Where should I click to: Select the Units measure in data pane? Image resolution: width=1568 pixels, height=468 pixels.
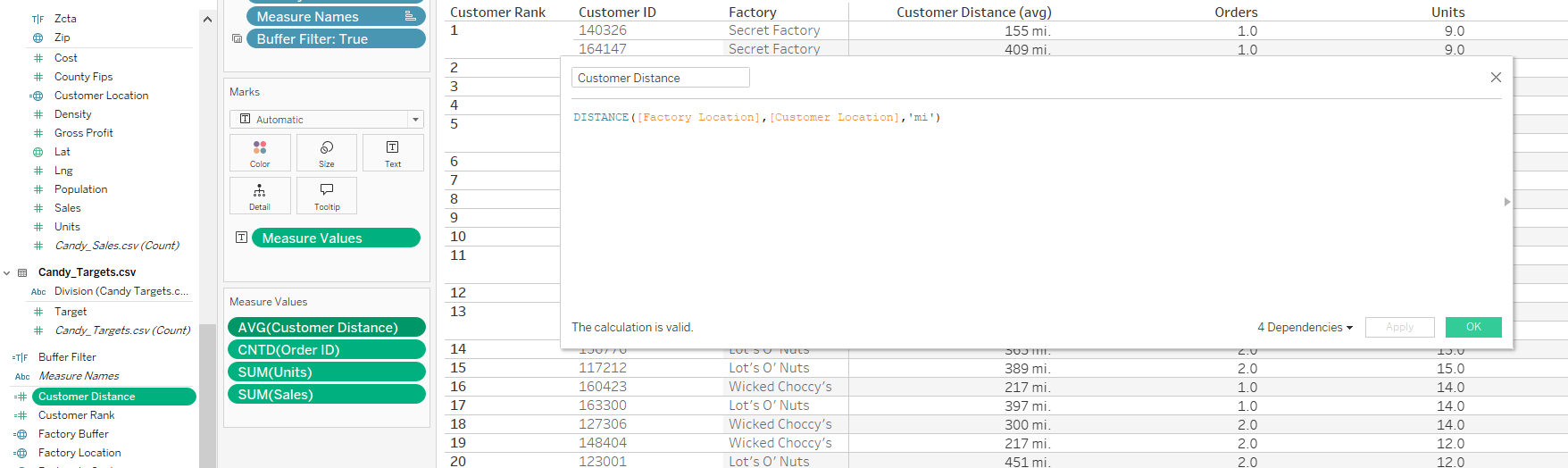pos(67,227)
